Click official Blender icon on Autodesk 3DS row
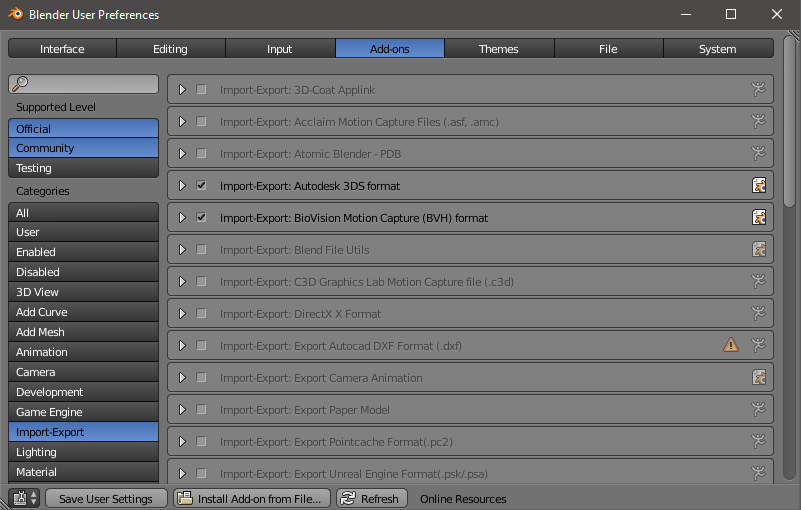Screen dimensions: 801x510 [759, 186]
